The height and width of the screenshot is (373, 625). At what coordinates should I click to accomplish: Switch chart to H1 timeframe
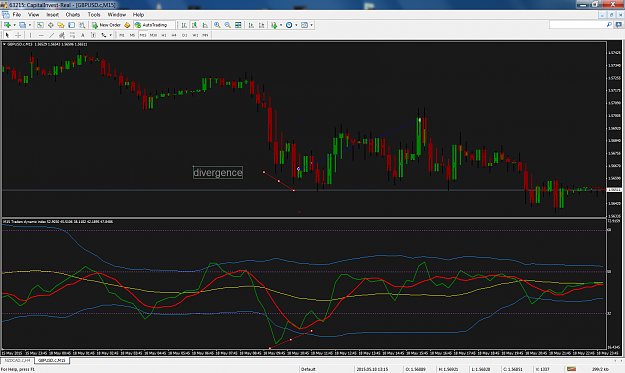pos(164,35)
